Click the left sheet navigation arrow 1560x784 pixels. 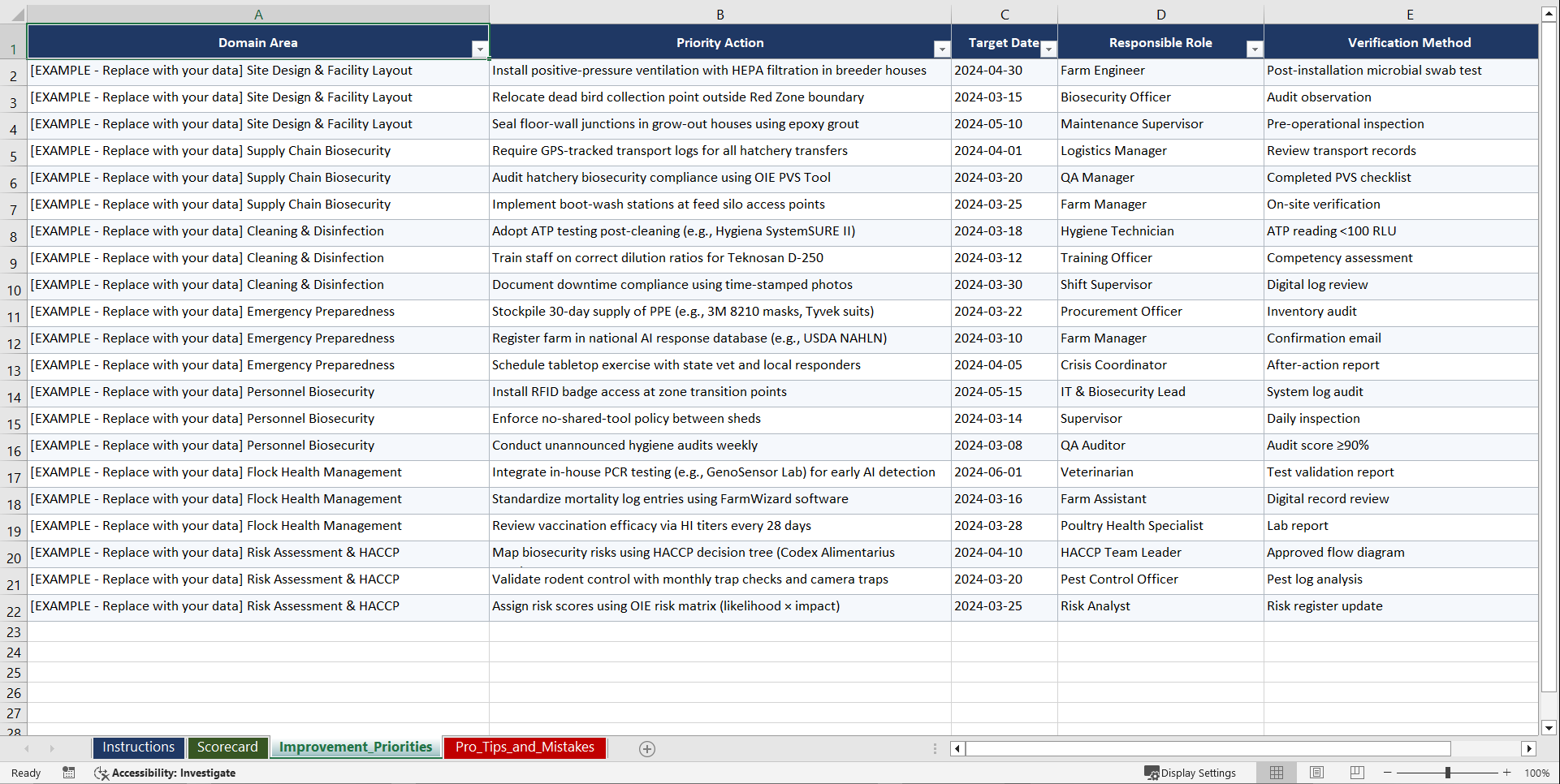tap(28, 748)
